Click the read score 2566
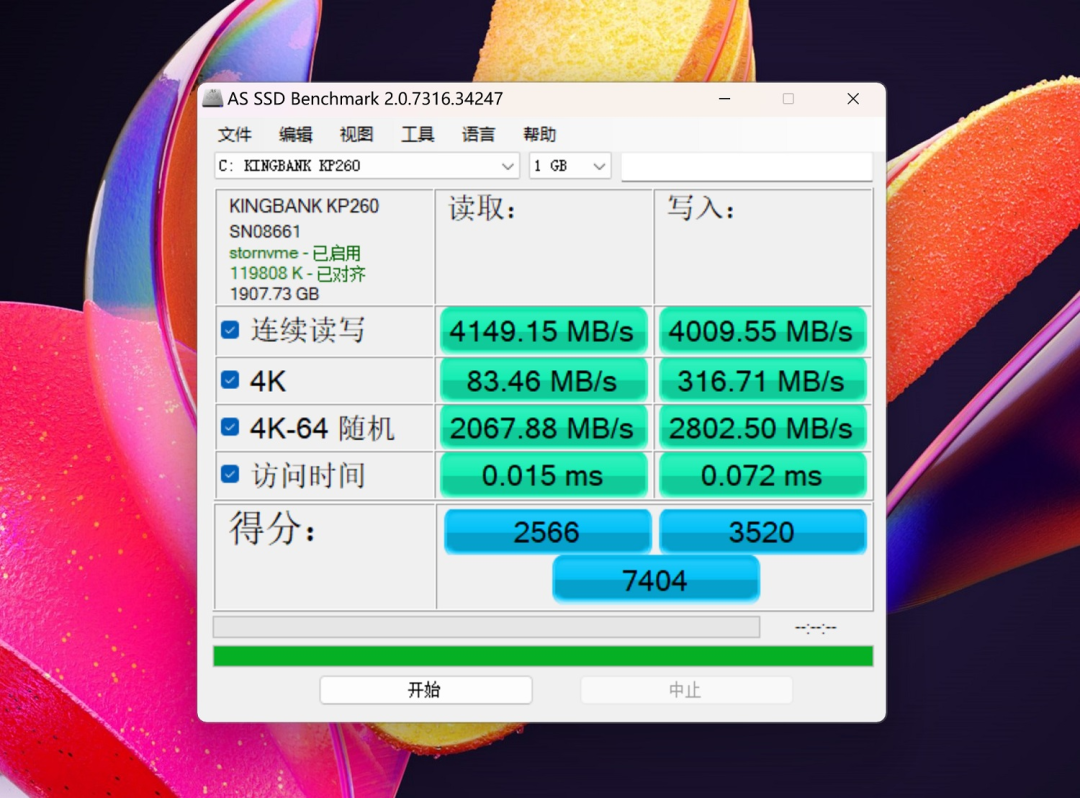Viewport: 1080px width, 798px height. pyautogui.click(x=547, y=532)
